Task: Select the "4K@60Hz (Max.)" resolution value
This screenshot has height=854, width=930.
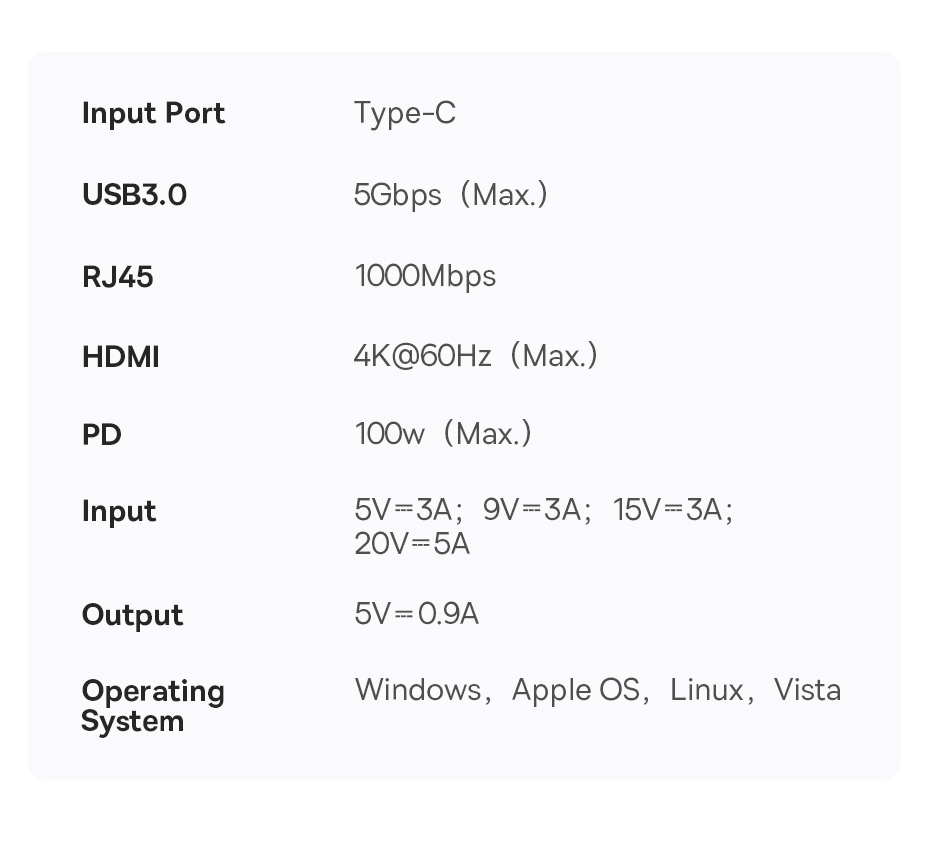Action: (475, 356)
